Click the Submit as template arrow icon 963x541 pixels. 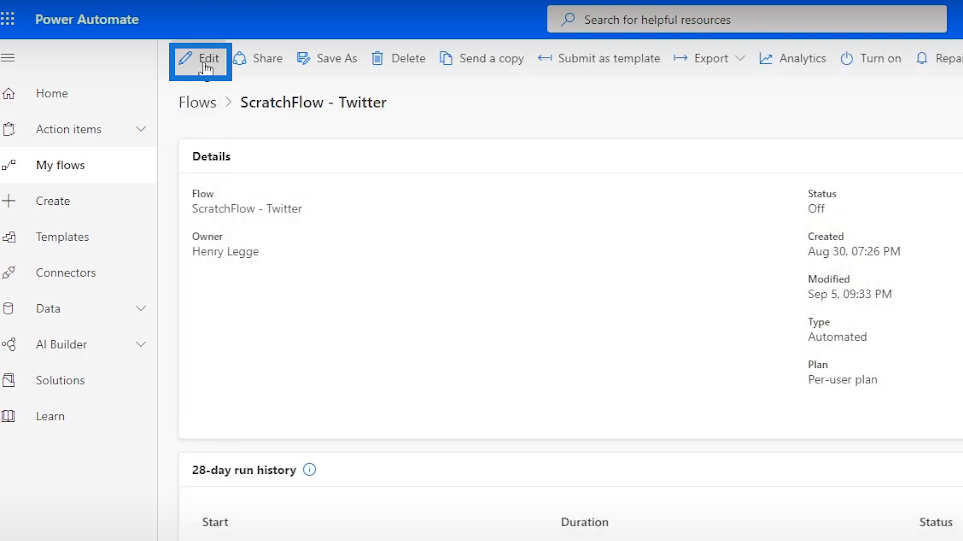[544, 58]
